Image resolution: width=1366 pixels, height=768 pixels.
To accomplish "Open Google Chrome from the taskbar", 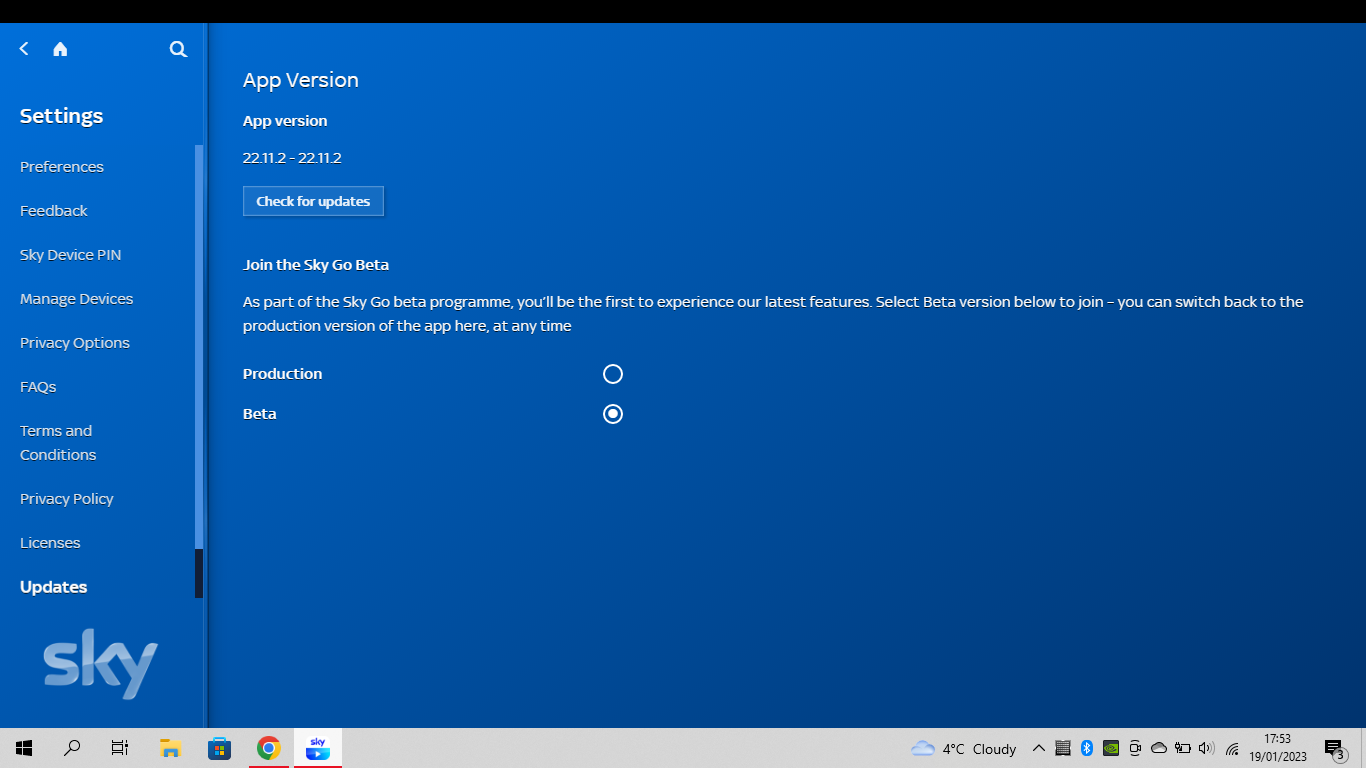I will (268, 748).
